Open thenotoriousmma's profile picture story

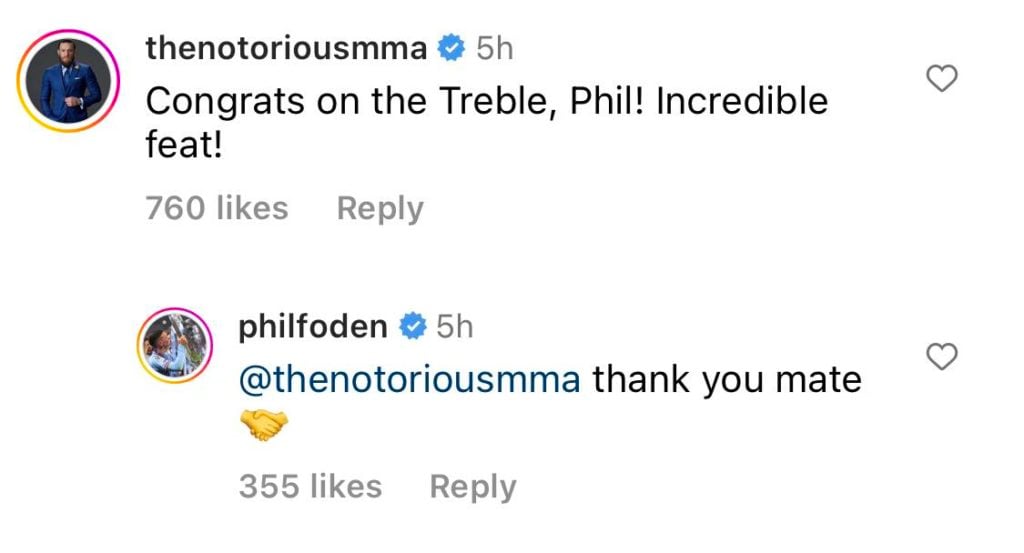click(68, 81)
